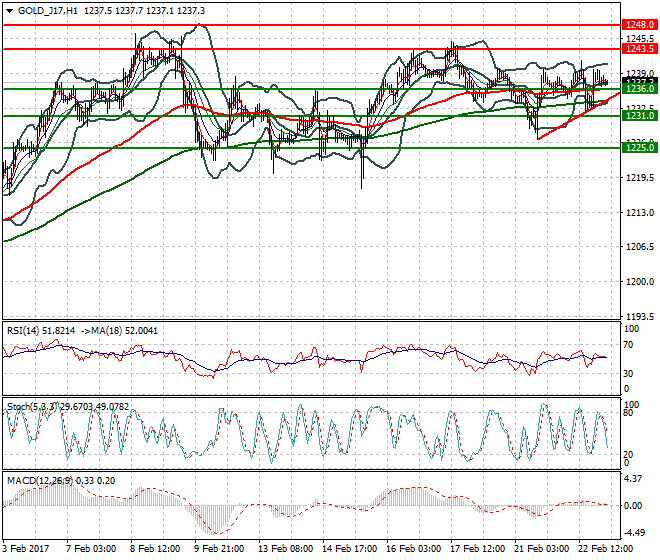The width and height of the screenshot is (660, 560).
Task: Click the 1213.0 price axis value
Action: pos(640,213)
